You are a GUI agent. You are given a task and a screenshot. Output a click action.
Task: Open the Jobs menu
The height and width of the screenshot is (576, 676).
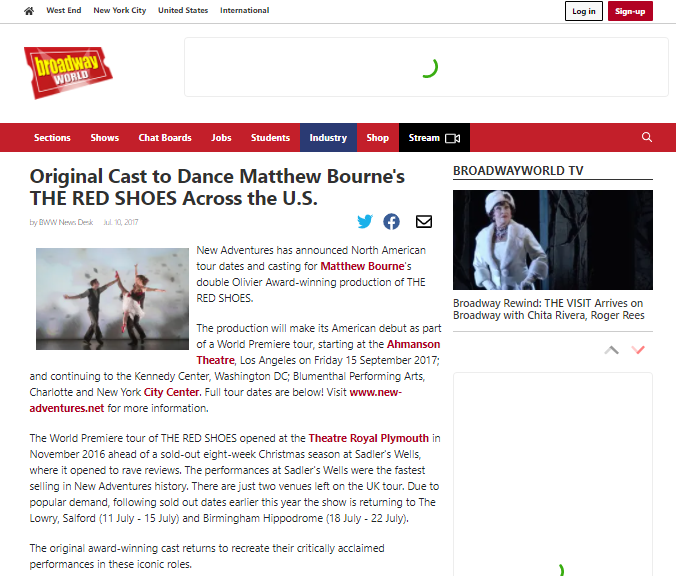tap(221, 138)
